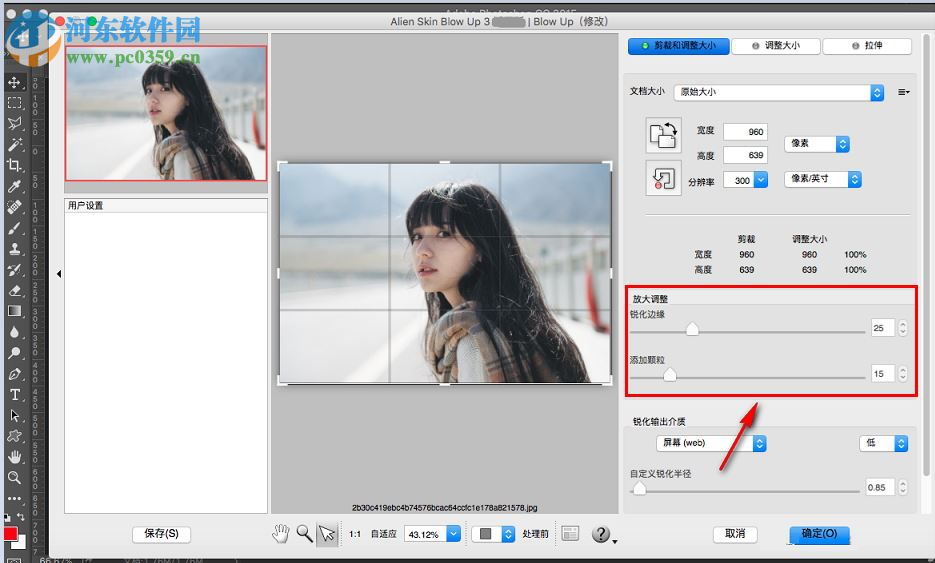
Task: Click the reset dimensions icon below swap
Action: pos(663,178)
